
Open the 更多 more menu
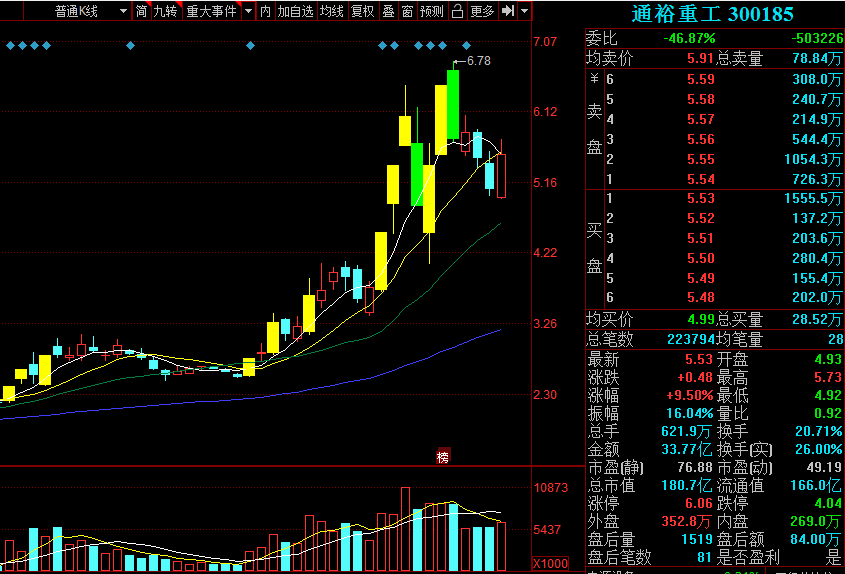pos(482,11)
